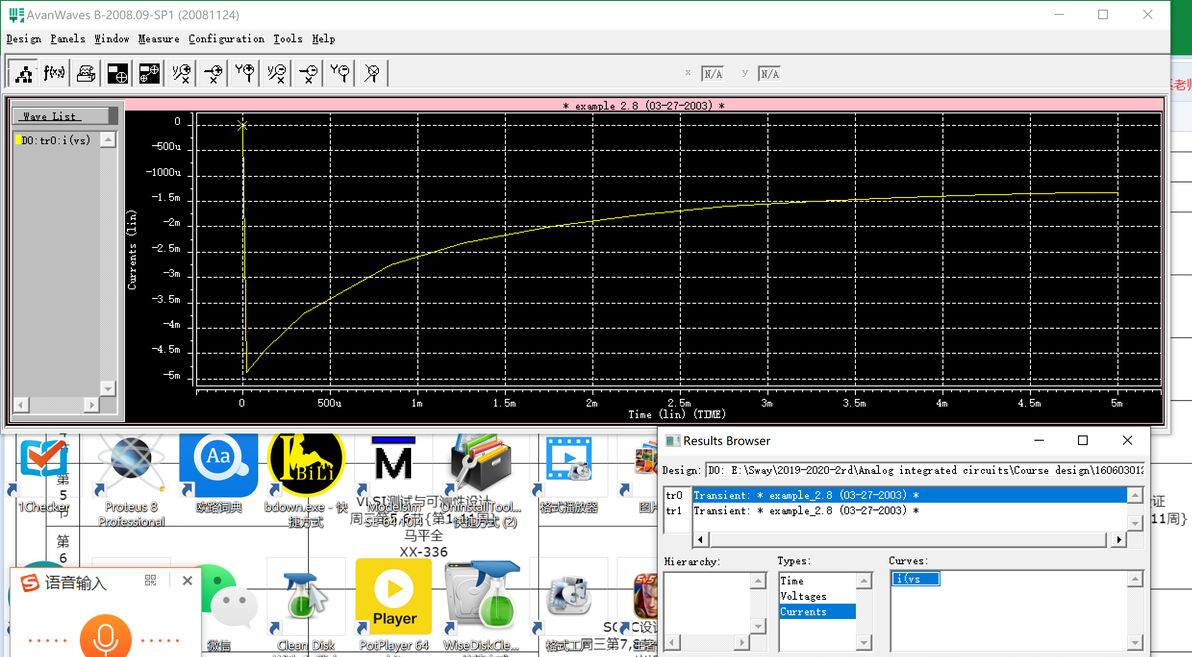Image resolution: width=1192 pixels, height=657 pixels.
Task: Select i(vs curve in Curves list
Action: [x=915, y=579]
